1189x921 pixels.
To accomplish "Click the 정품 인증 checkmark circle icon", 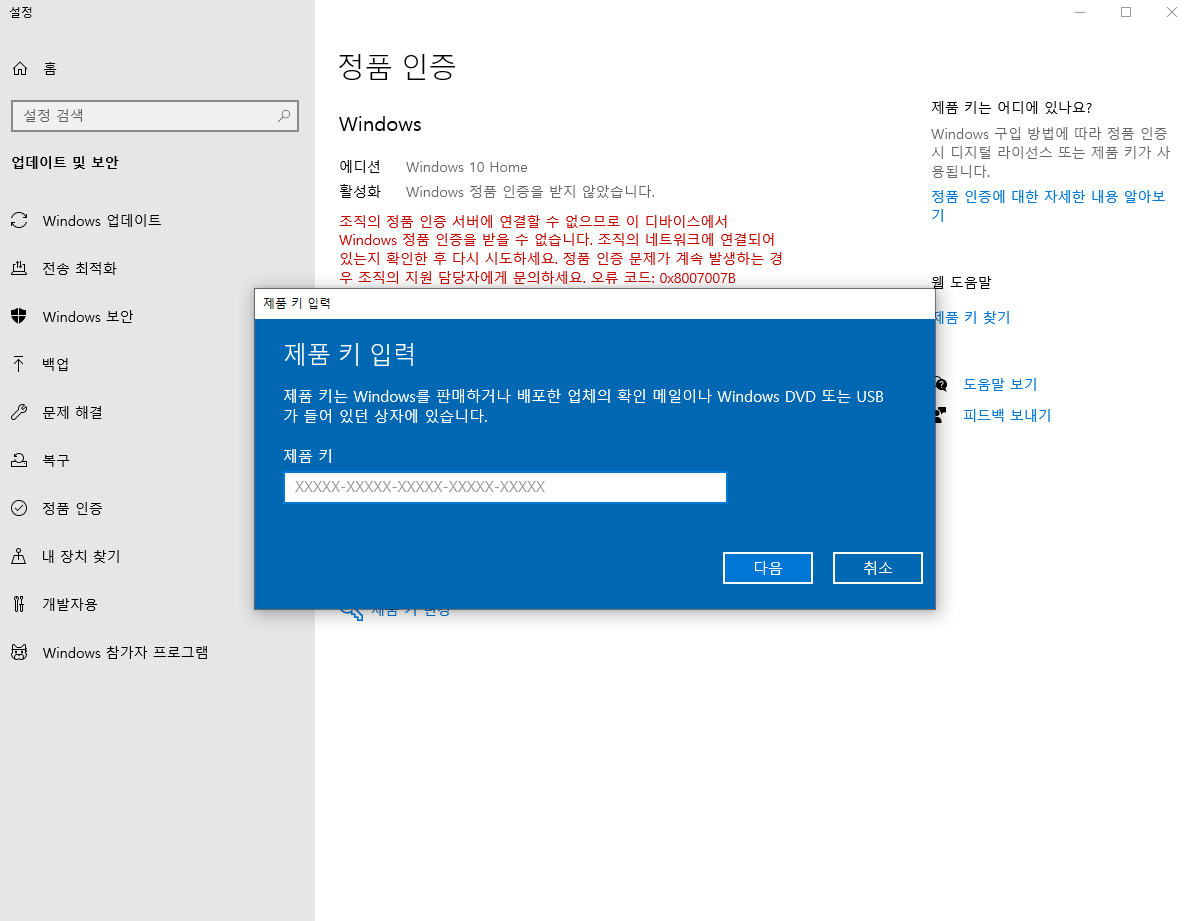I will point(19,508).
